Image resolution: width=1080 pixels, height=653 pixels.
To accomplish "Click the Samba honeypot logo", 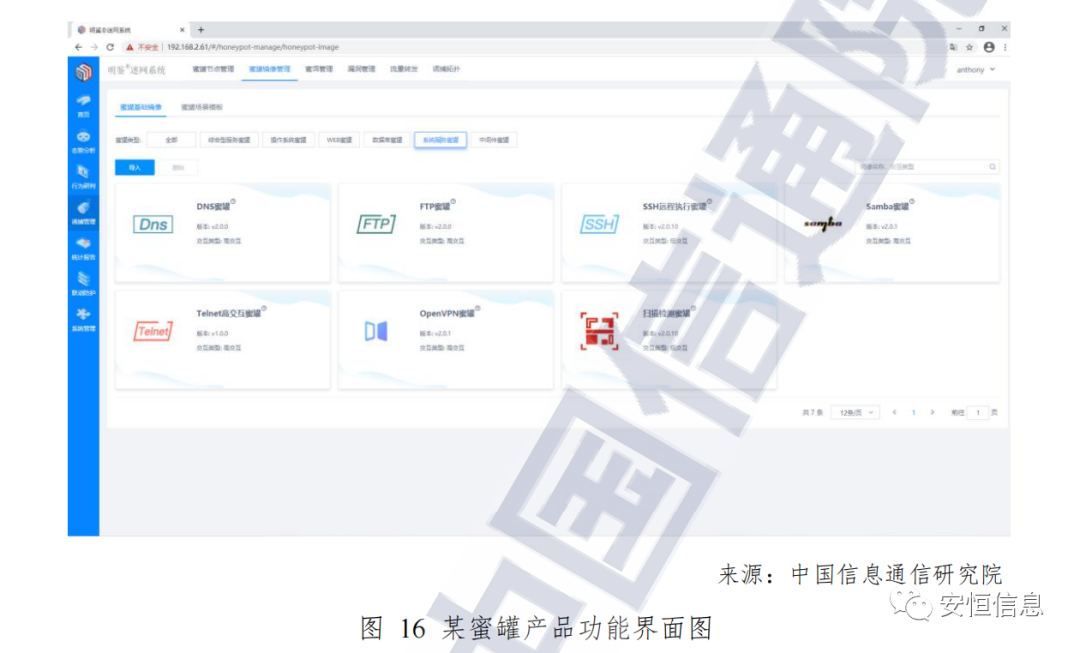I will pos(822,225).
